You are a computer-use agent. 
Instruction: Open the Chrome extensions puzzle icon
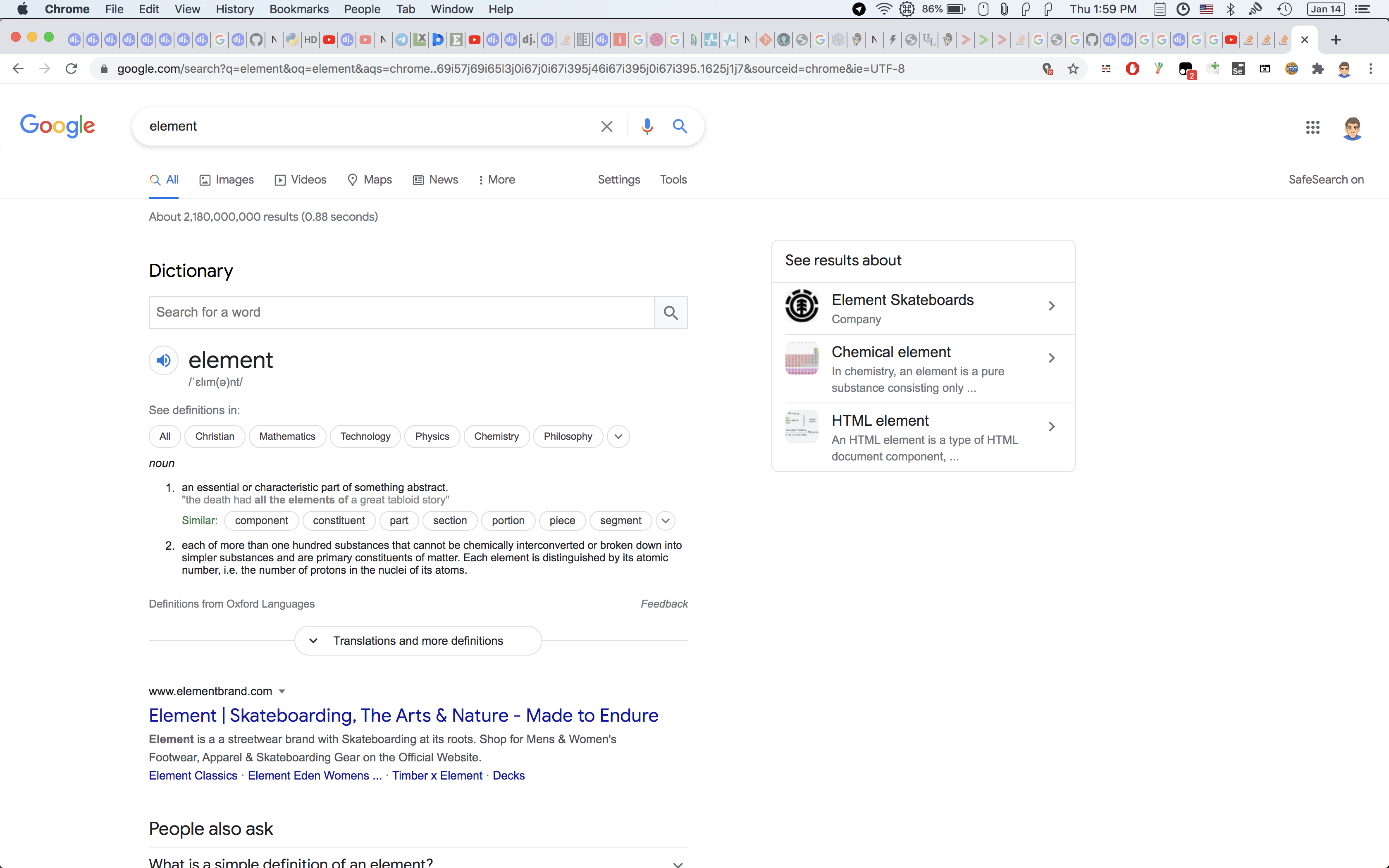pos(1318,69)
